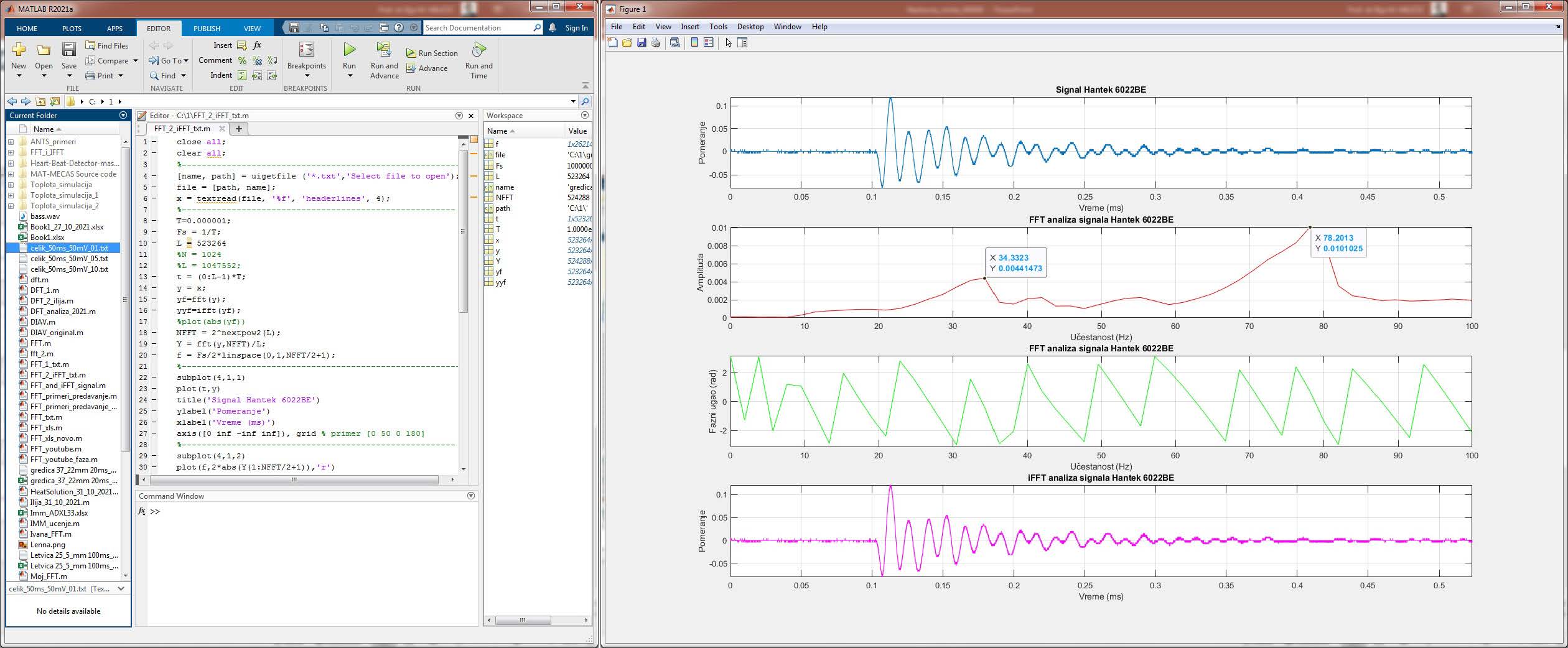Open the Tools menu in Figure window
The width and height of the screenshot is (1568, 648).
click(718, 27)
